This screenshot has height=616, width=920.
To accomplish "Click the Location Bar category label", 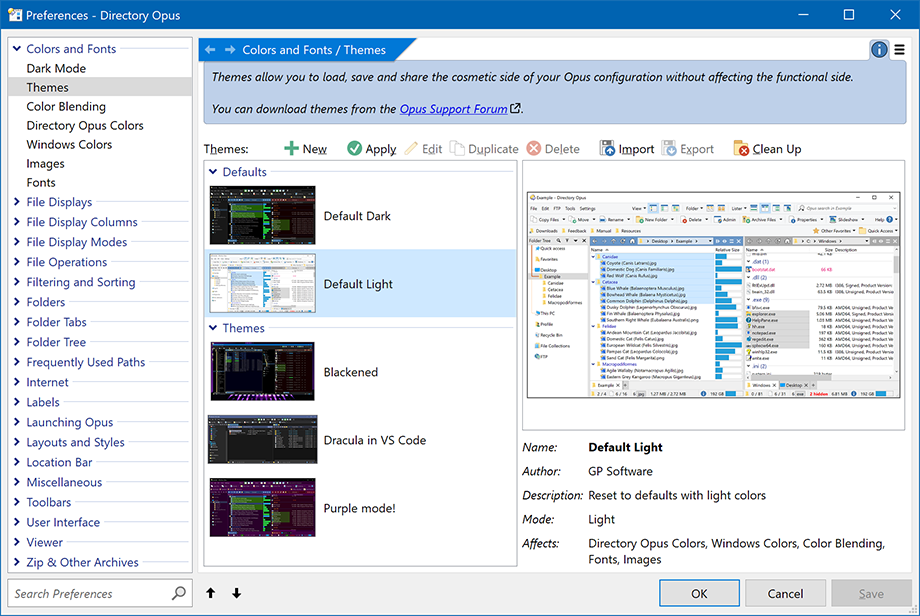I will coord(59,462).
